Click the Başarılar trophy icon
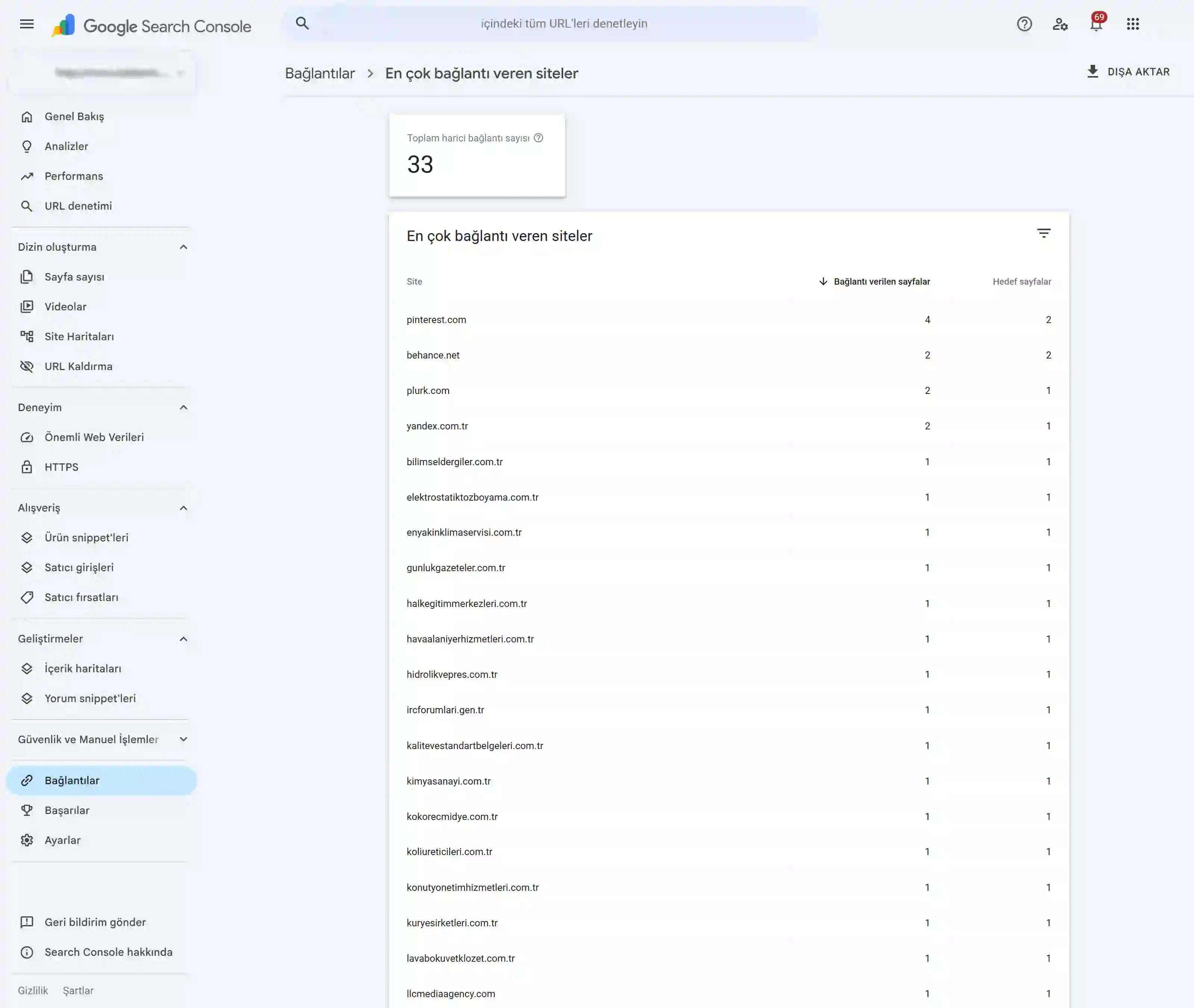 tap(27, 810)
